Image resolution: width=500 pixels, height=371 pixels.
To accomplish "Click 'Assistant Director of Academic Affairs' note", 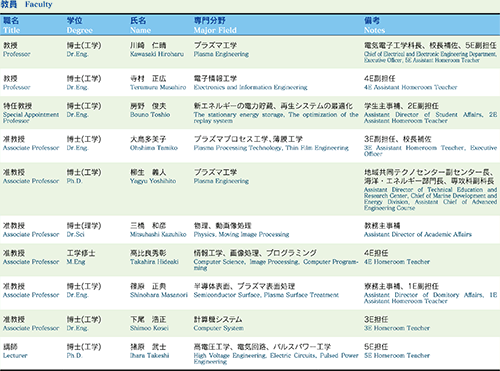I will tap(418, 234).
